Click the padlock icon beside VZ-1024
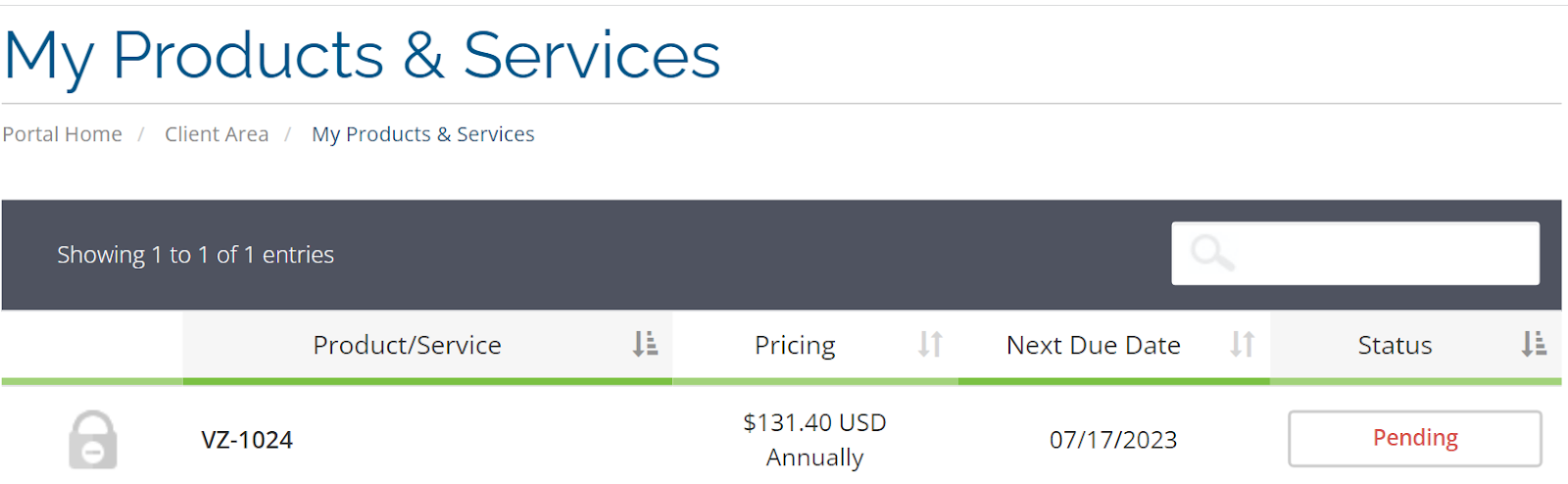This screenshot has width=1568, height=484. 93,440
